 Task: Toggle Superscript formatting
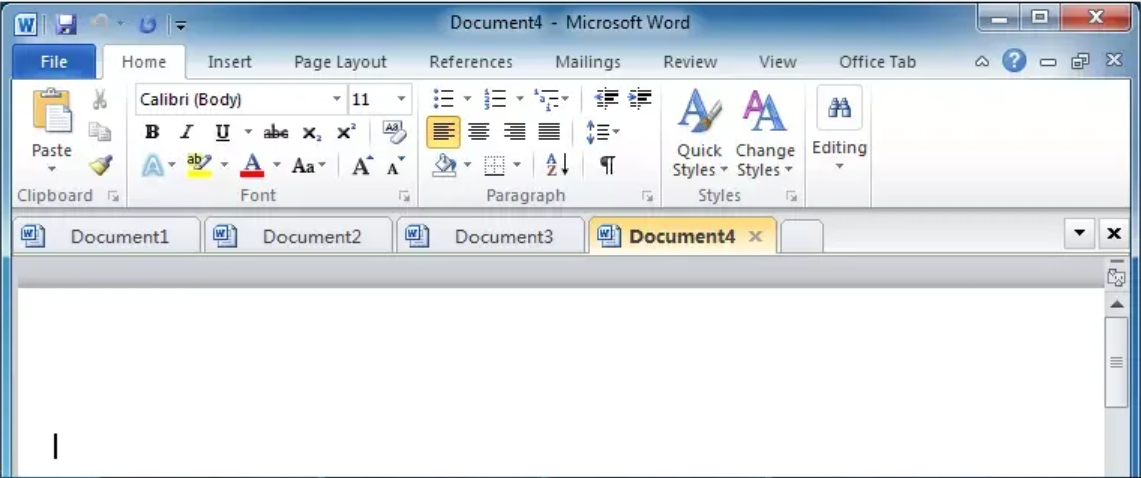346,132
